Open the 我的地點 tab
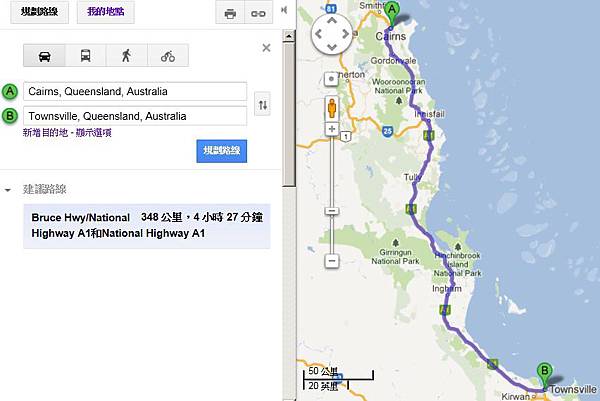 (x=106, y=12)
